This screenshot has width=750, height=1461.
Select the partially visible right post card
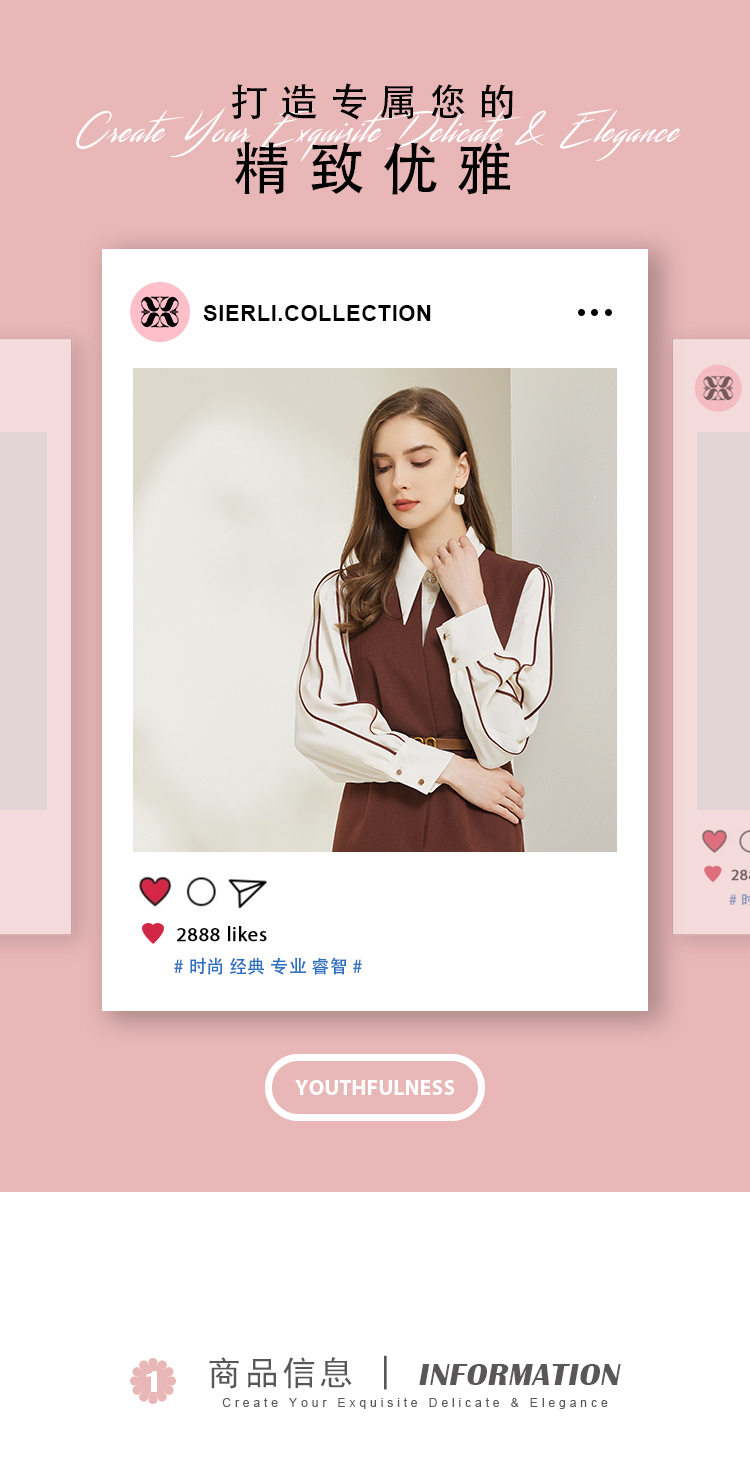pos(711,637)
